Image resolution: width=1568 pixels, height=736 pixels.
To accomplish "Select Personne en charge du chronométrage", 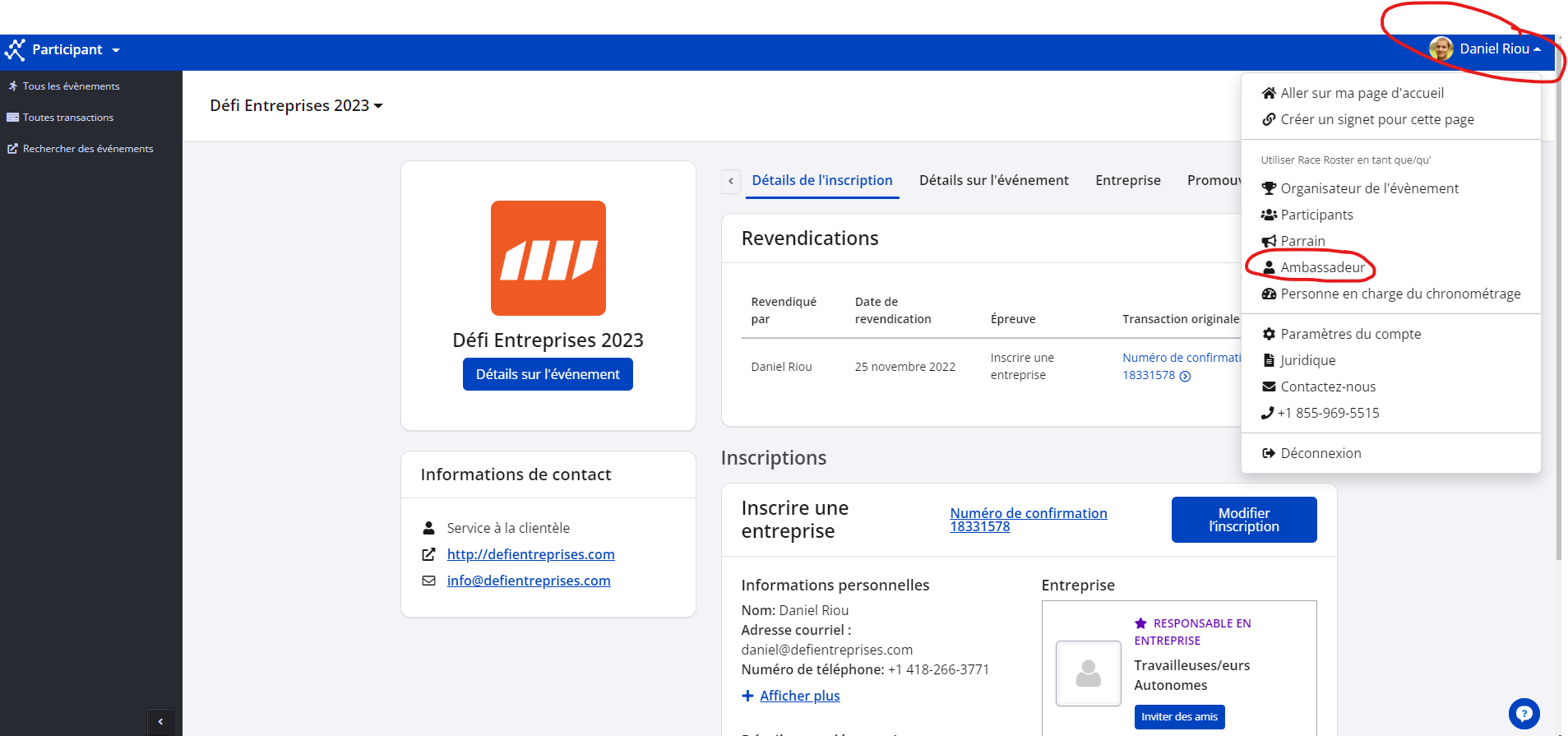I will click(x=1391, y=294).
